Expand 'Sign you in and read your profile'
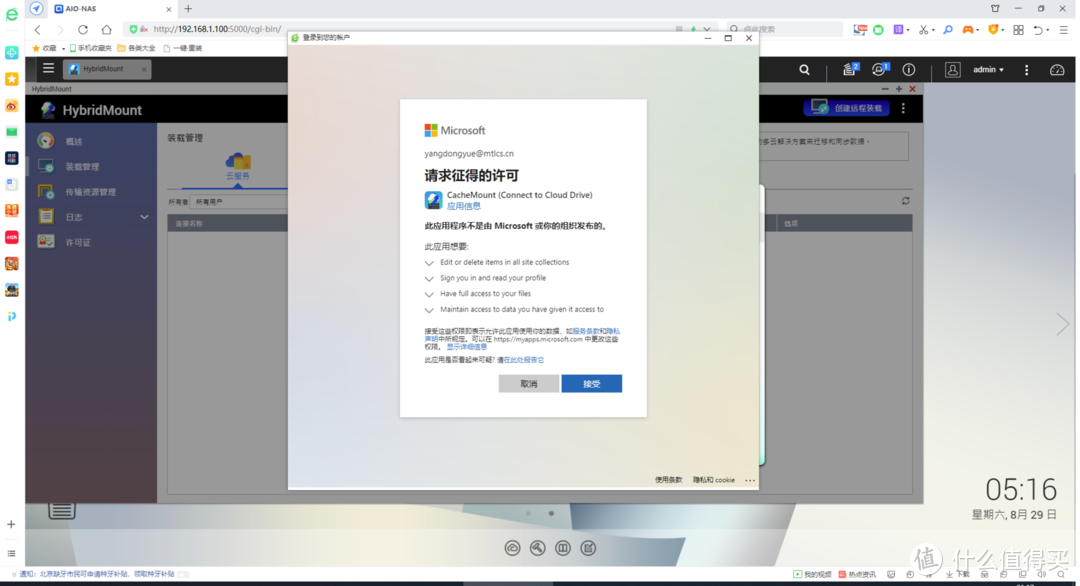Viewport: 1080px width, 586px height. (x=429, y=279)
